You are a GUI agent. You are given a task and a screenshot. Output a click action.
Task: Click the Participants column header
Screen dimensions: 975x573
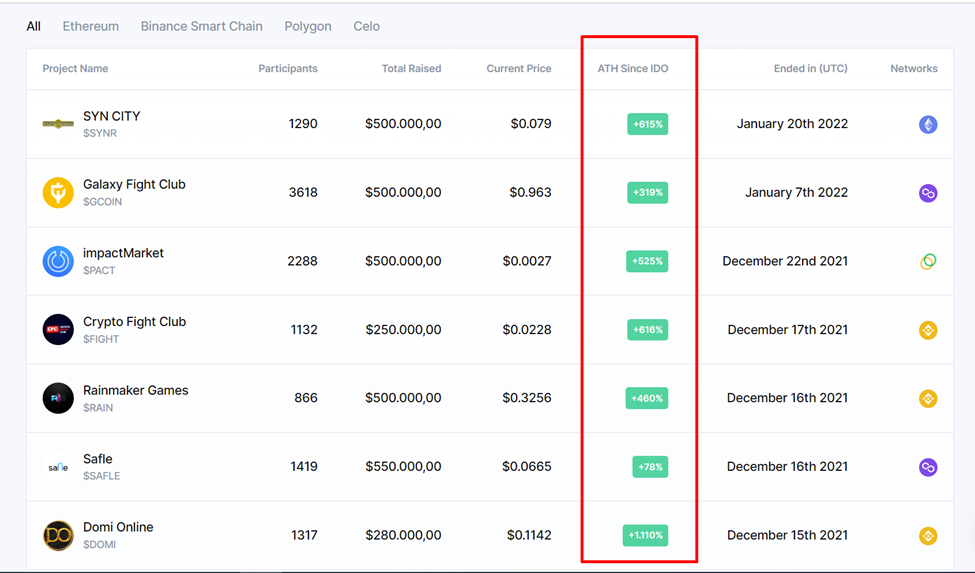tap(288, 68)
